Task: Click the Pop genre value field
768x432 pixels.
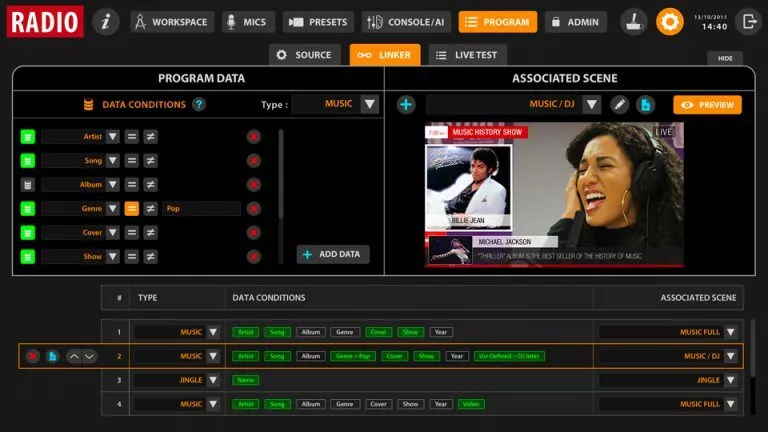Action: tap(201, 209)
